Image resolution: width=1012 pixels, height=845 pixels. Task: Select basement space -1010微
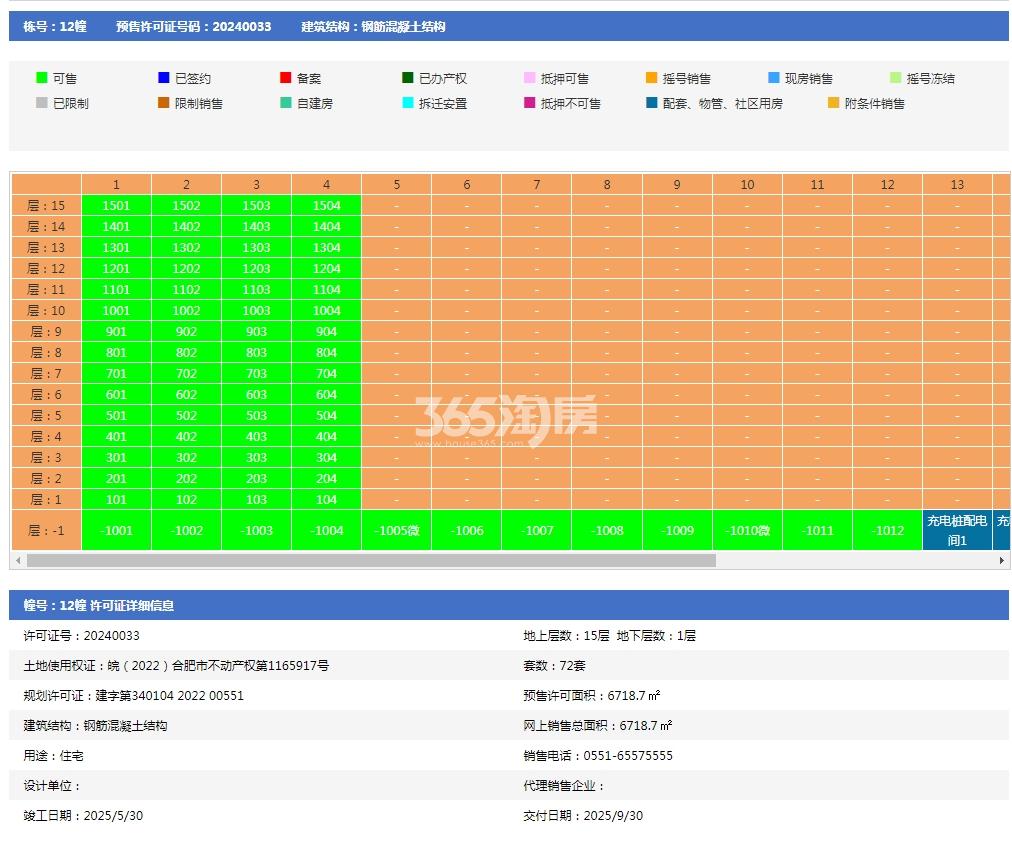(x=747, y=530)
